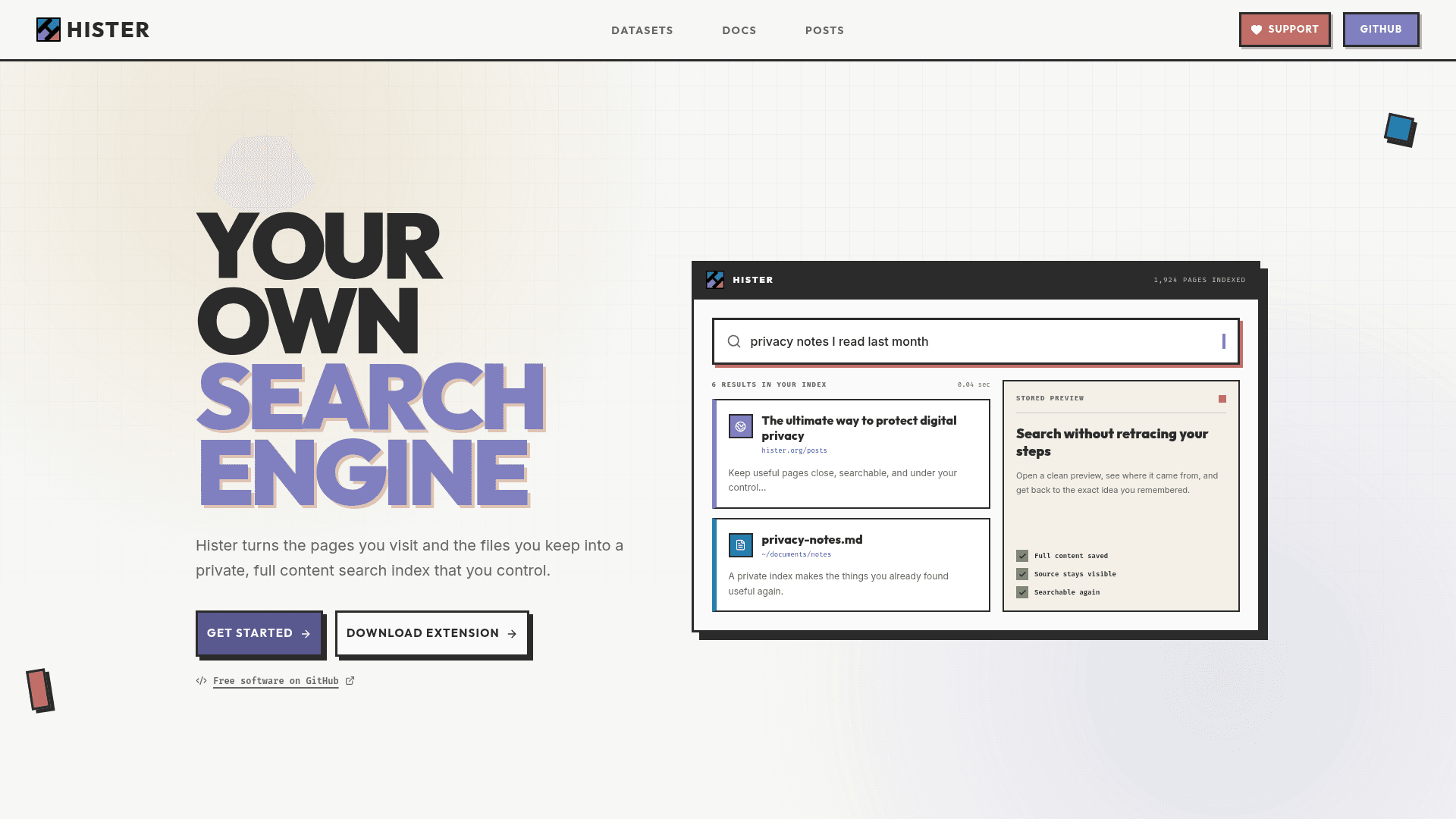Click the document icon beside privacy-notes.md
The image size is (1456, 819).
click(x=741, y=545)
